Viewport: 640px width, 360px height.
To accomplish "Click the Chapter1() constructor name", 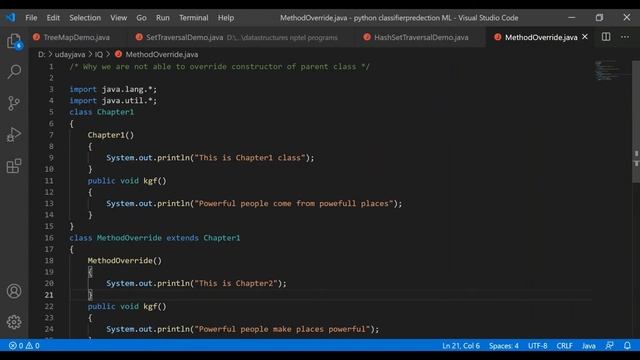I will 111,135.
